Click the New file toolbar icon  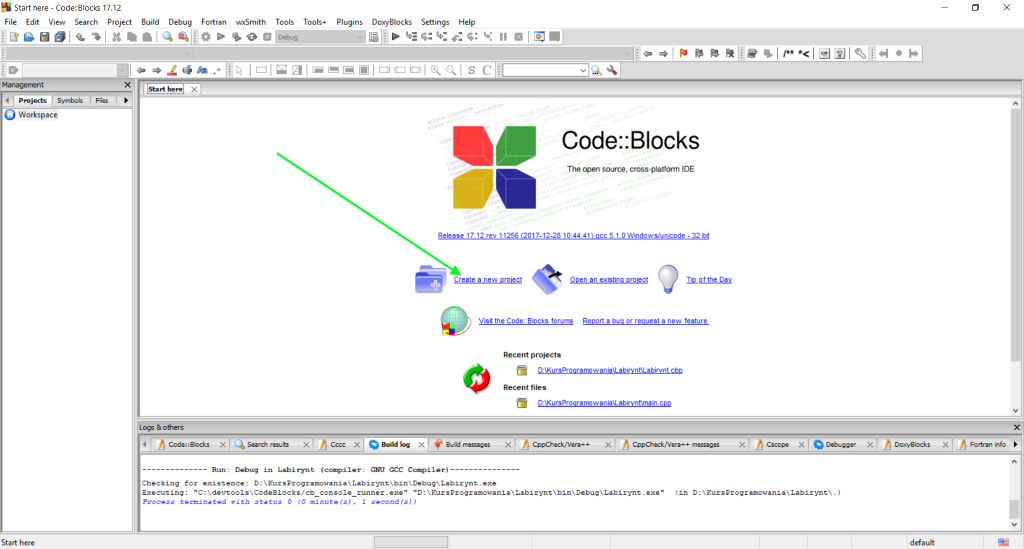[x=14, y=37]
